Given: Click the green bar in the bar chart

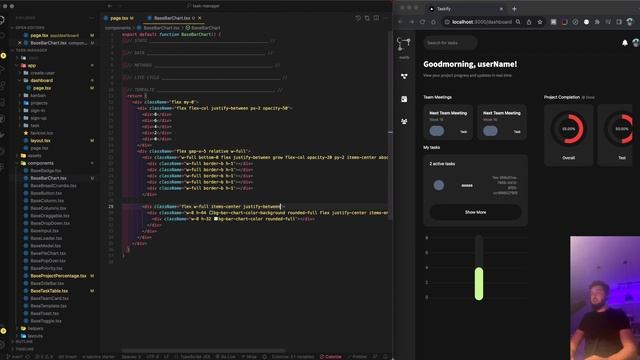Looking at the screenshot, I should (x=479, y=284).
